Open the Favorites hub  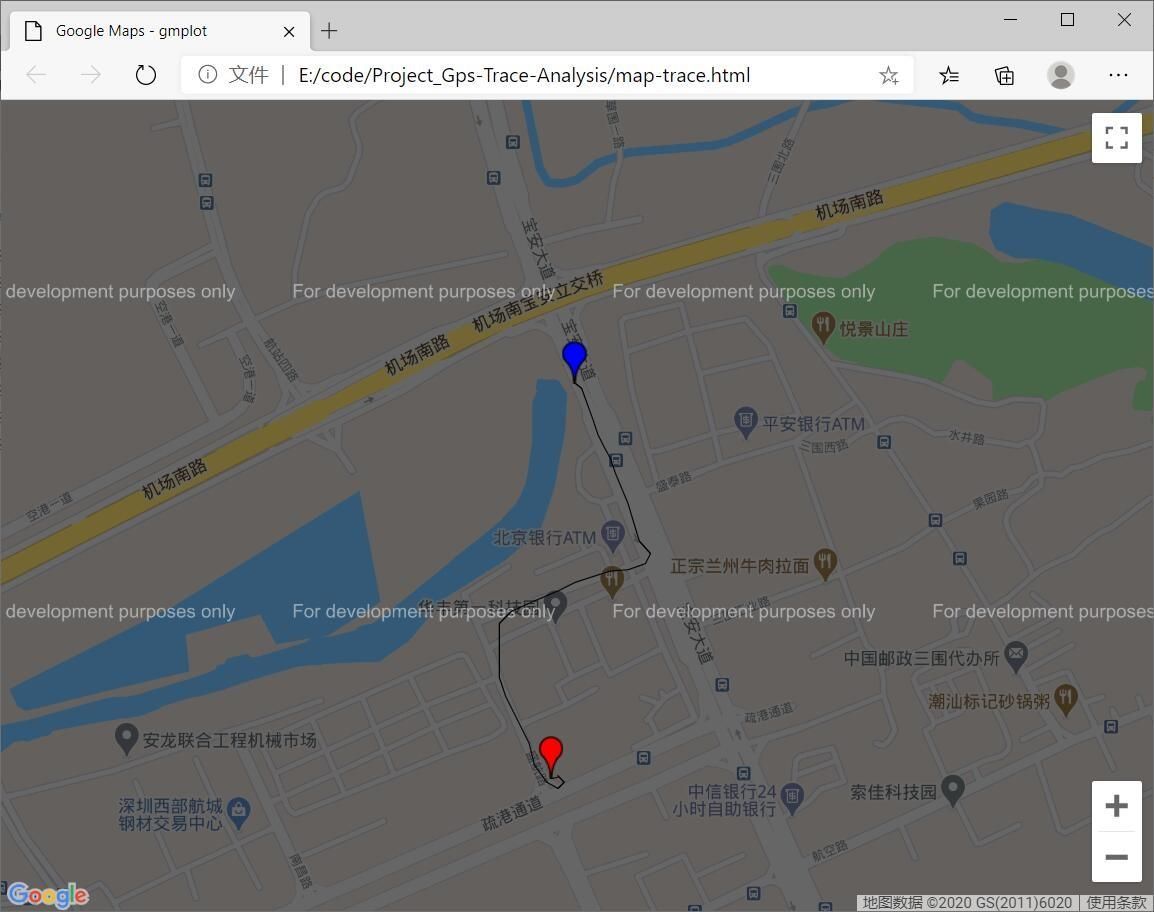(x=949, y=75)
